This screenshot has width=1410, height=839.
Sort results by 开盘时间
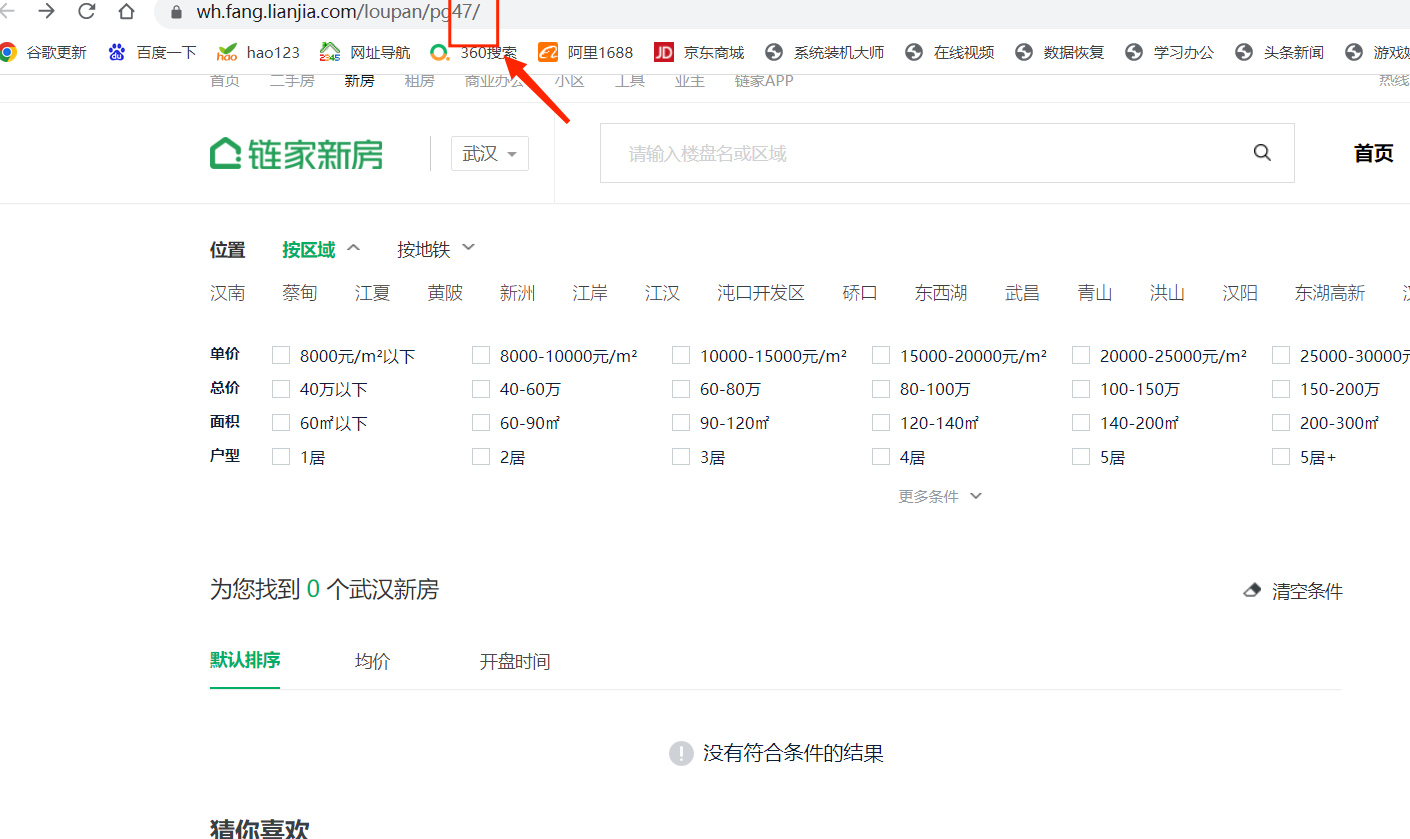tap(515, 661)
